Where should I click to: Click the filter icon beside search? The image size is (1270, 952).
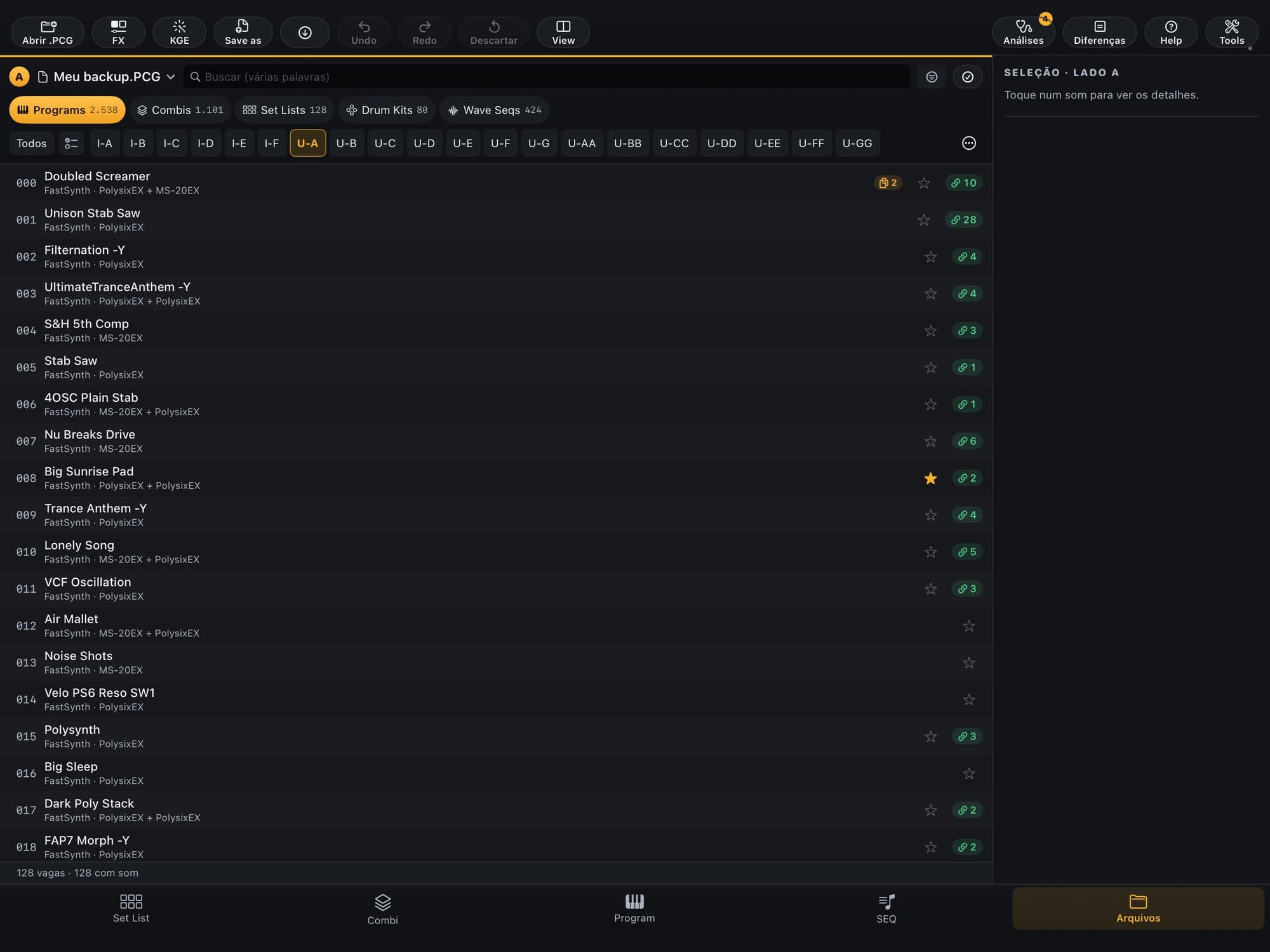[932, 77]
